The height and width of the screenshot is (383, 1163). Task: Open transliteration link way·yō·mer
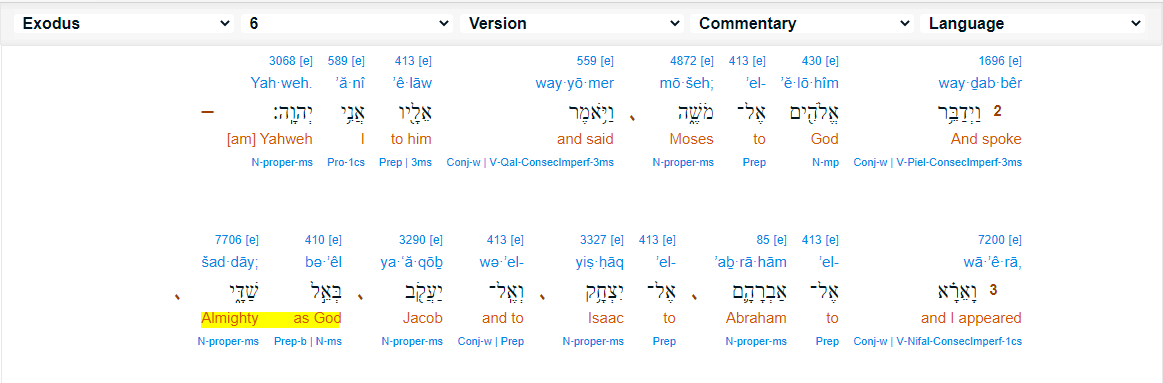pos(575,83)
